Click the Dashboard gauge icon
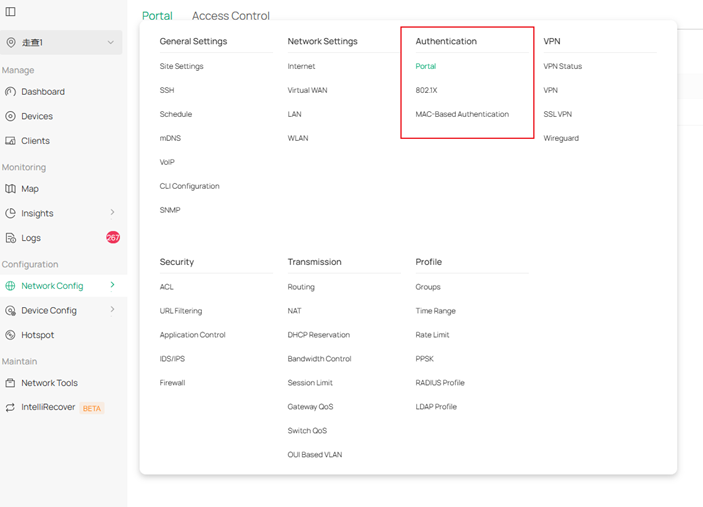The height and width of the screenshot is (507, 703). (10, 92)
